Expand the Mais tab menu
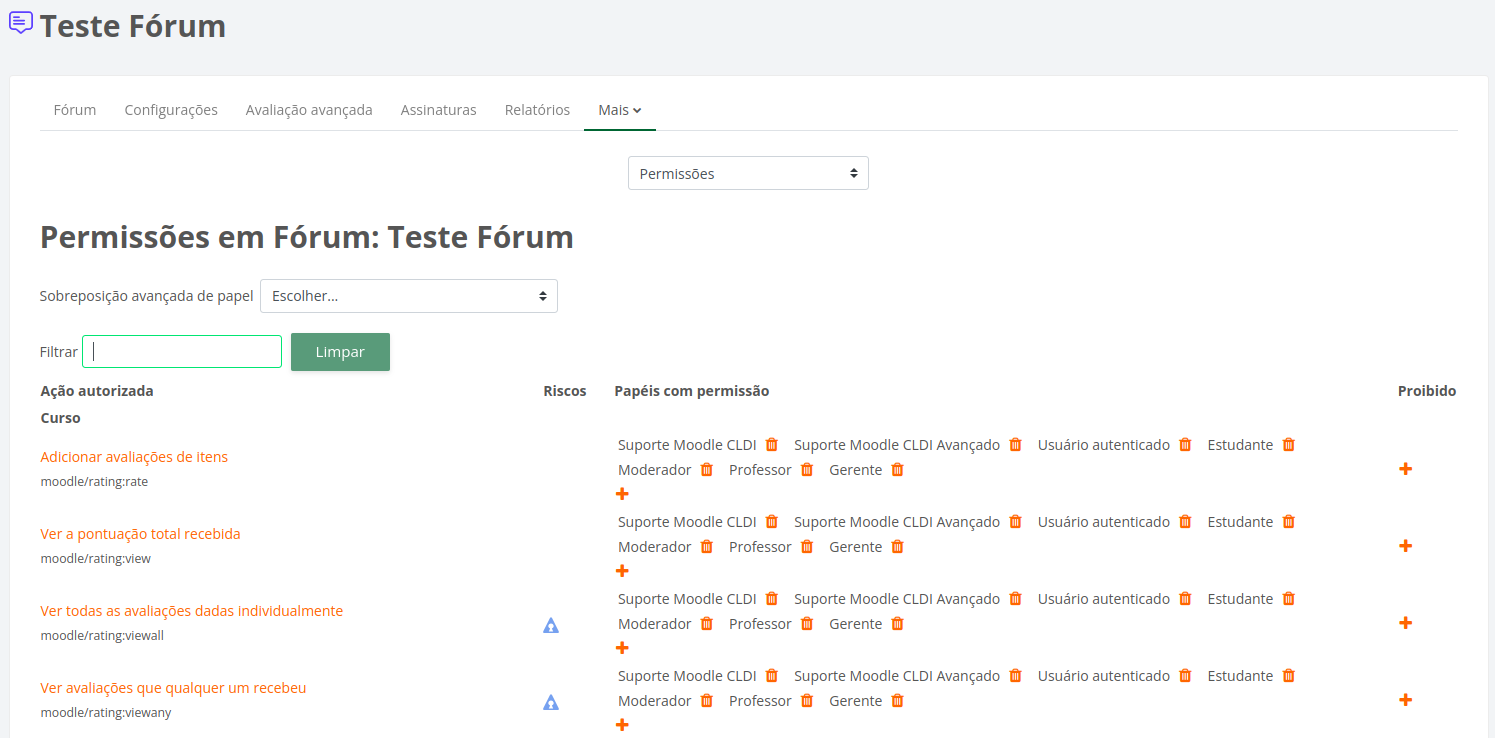The height and width of the screenshot is (738, 1495). point(619,110)
